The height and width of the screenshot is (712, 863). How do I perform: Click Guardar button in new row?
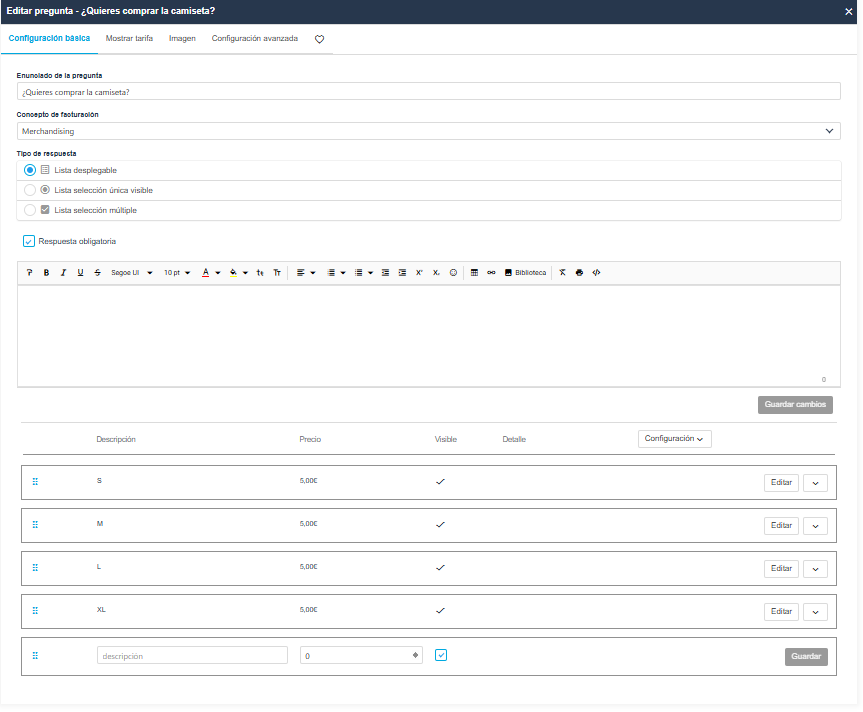806,657
